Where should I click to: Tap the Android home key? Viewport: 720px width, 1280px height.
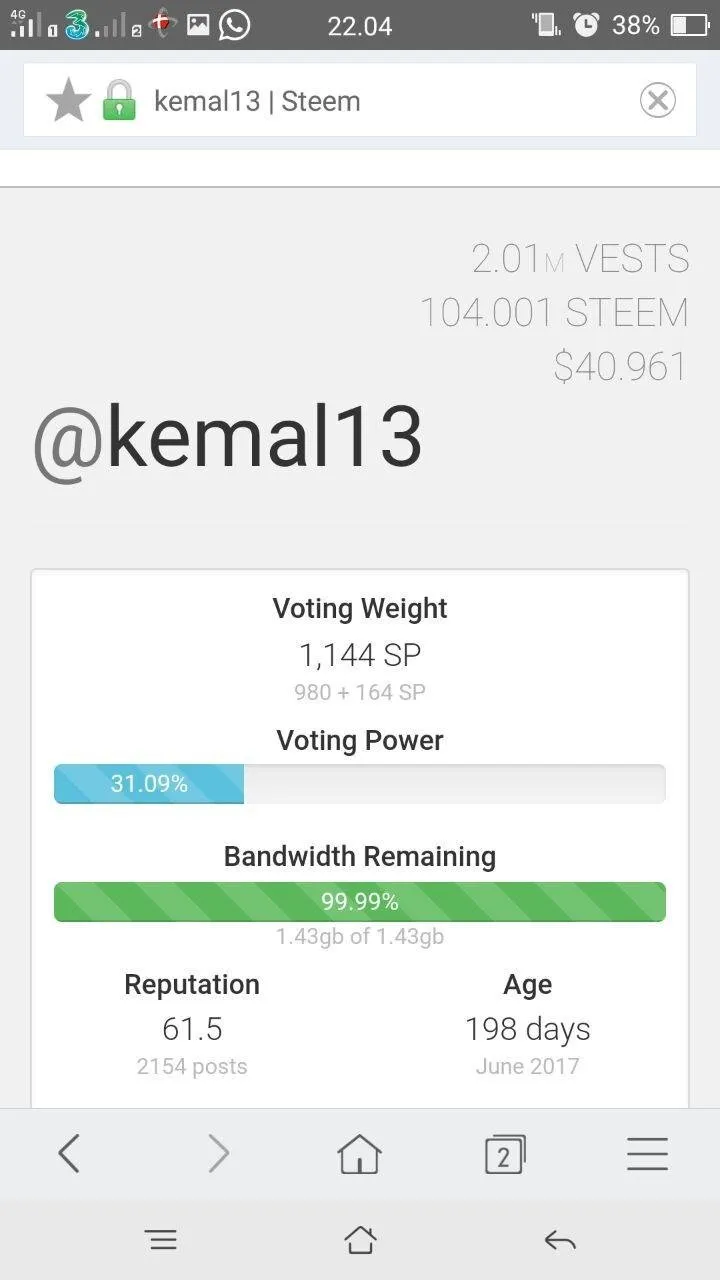pos(360,1240)
